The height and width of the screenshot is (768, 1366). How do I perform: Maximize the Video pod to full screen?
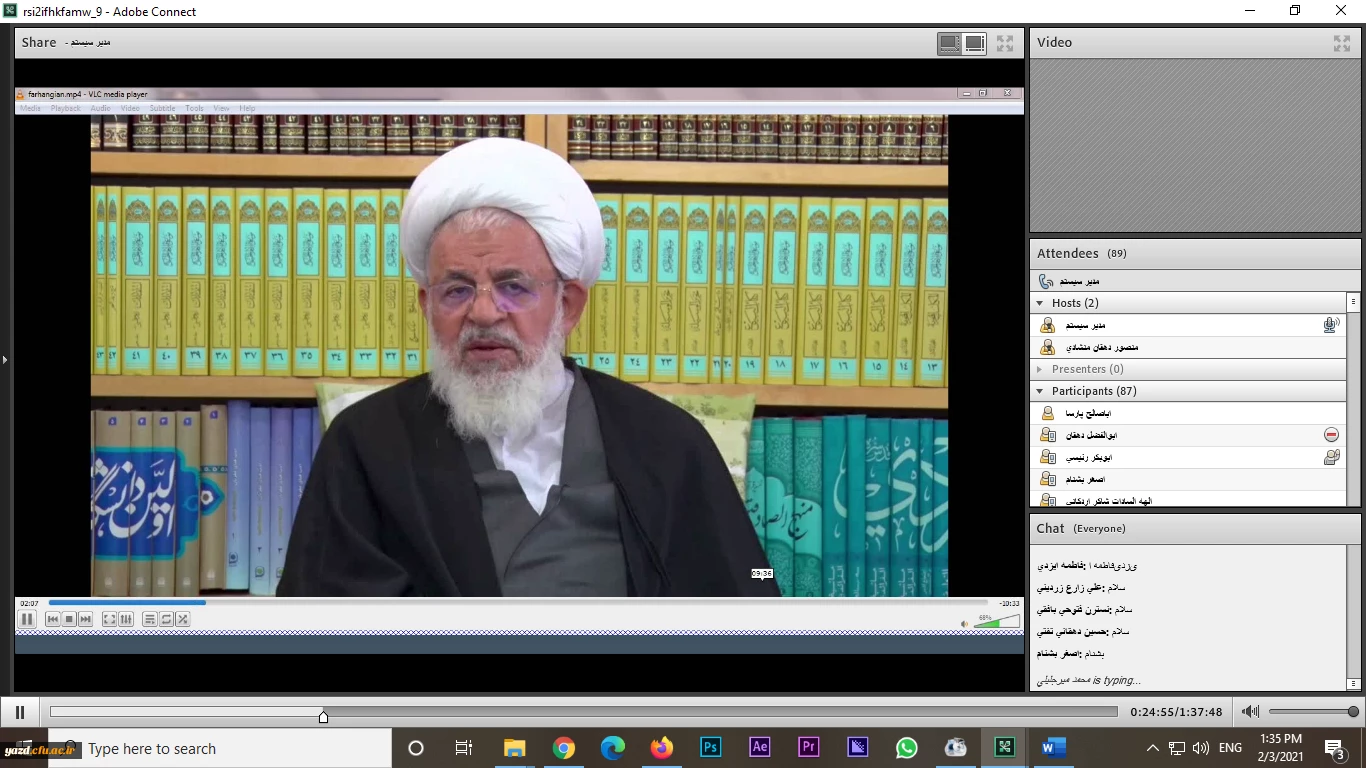[x=1342, y=43]
